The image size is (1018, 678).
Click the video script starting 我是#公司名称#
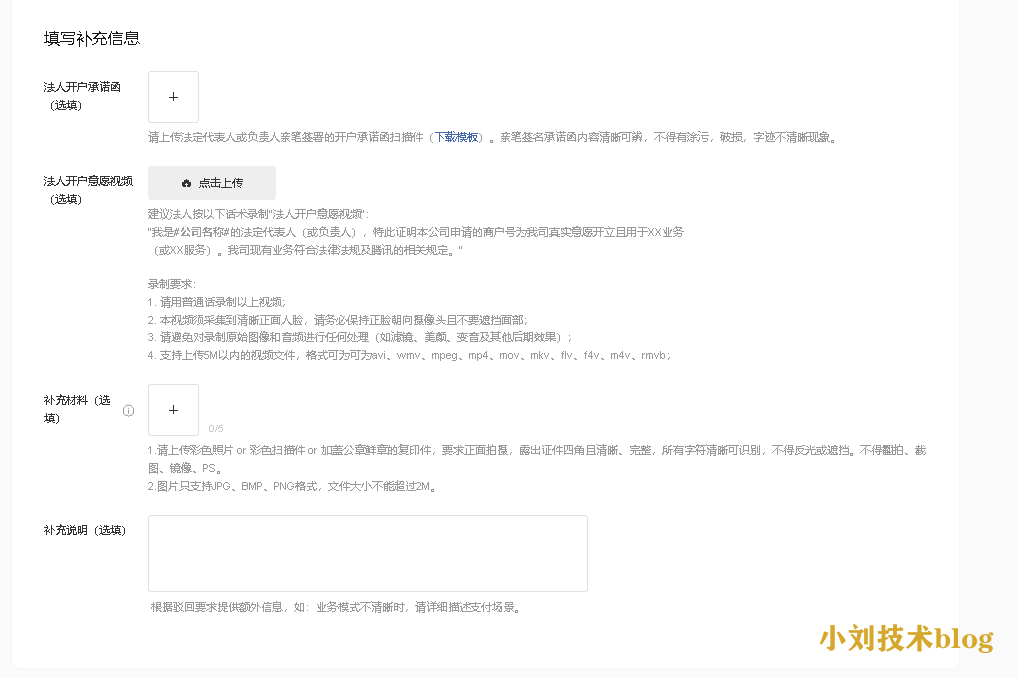415,232
